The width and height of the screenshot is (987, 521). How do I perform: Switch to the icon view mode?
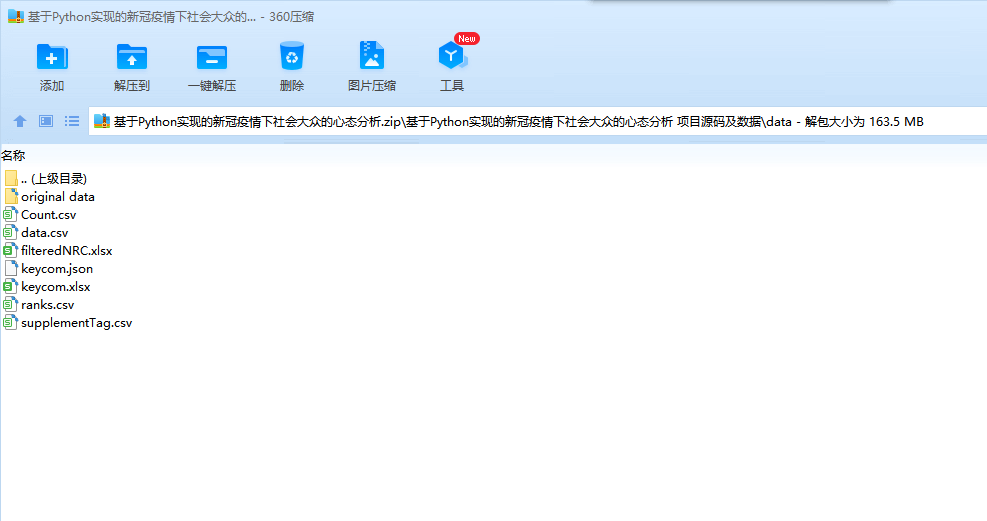point(46,121)
